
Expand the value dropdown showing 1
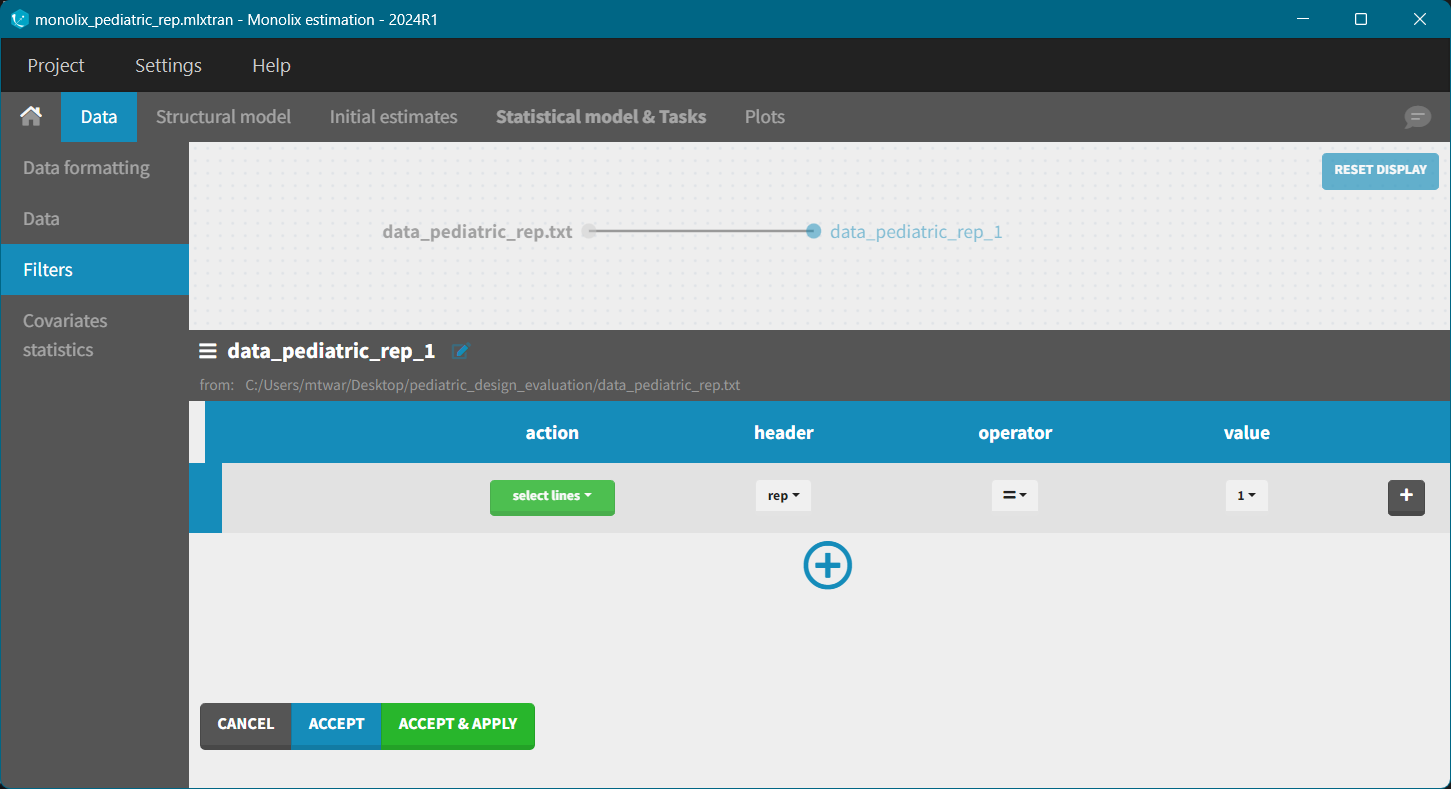tap(1246, 496)
